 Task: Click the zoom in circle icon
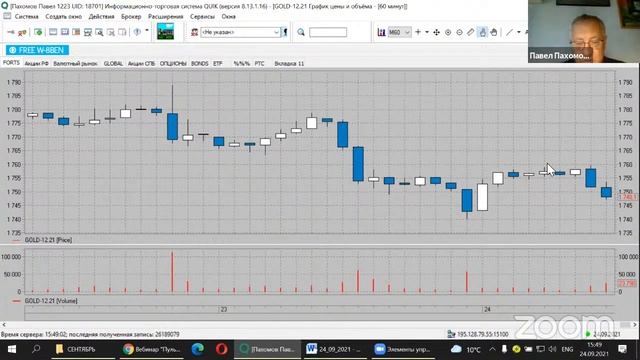coord(448,32)
